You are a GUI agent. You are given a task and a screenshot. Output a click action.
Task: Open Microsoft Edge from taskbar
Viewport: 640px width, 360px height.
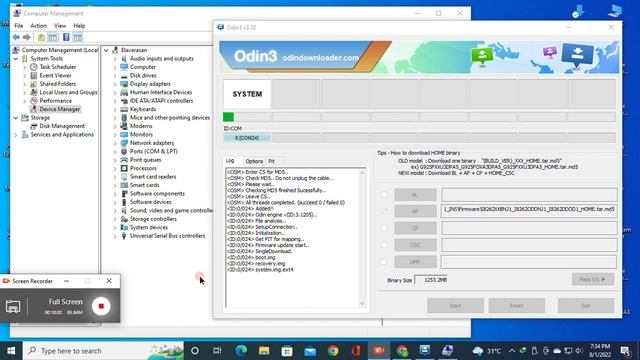241,351
